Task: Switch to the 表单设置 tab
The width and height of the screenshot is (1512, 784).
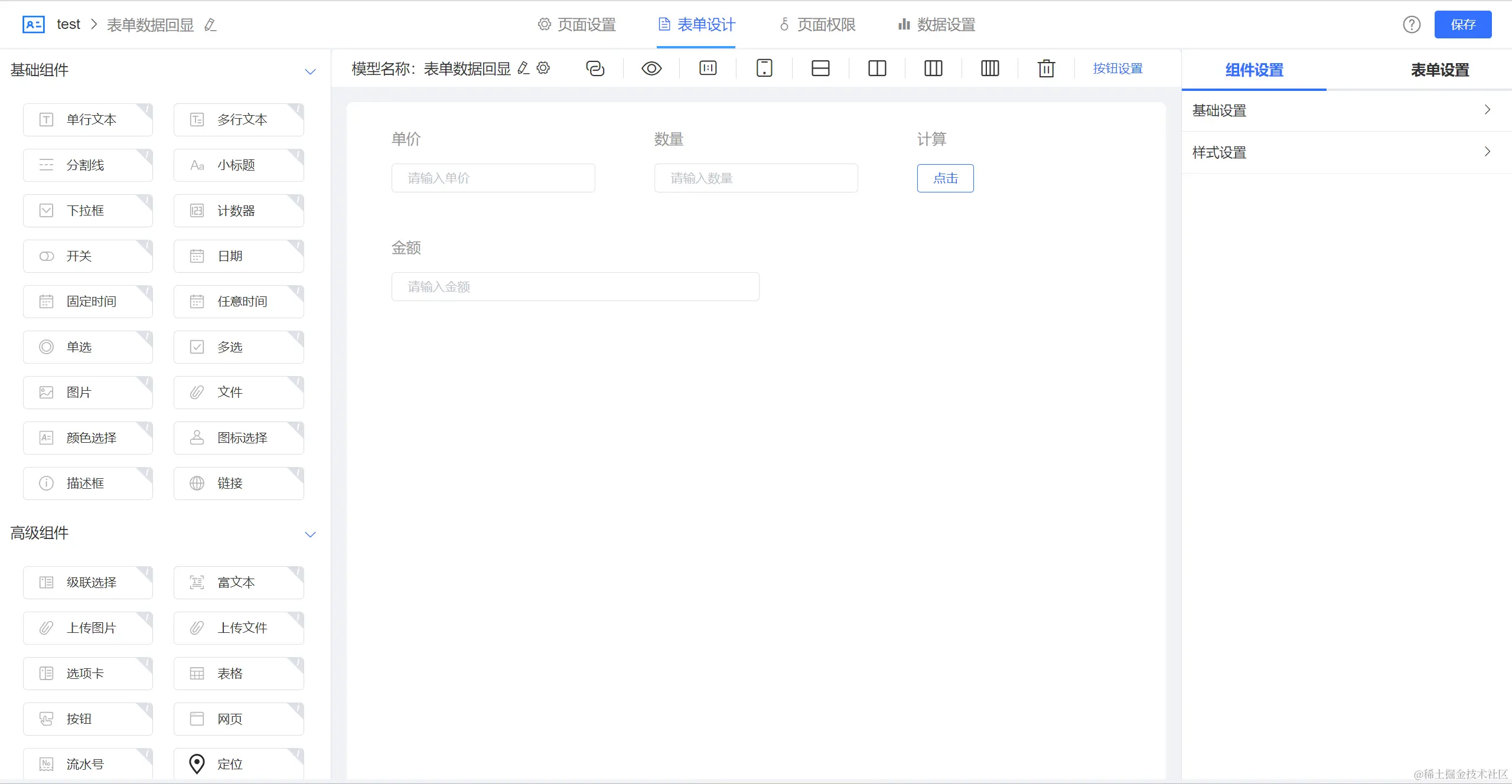Action: click(1439, 70)
